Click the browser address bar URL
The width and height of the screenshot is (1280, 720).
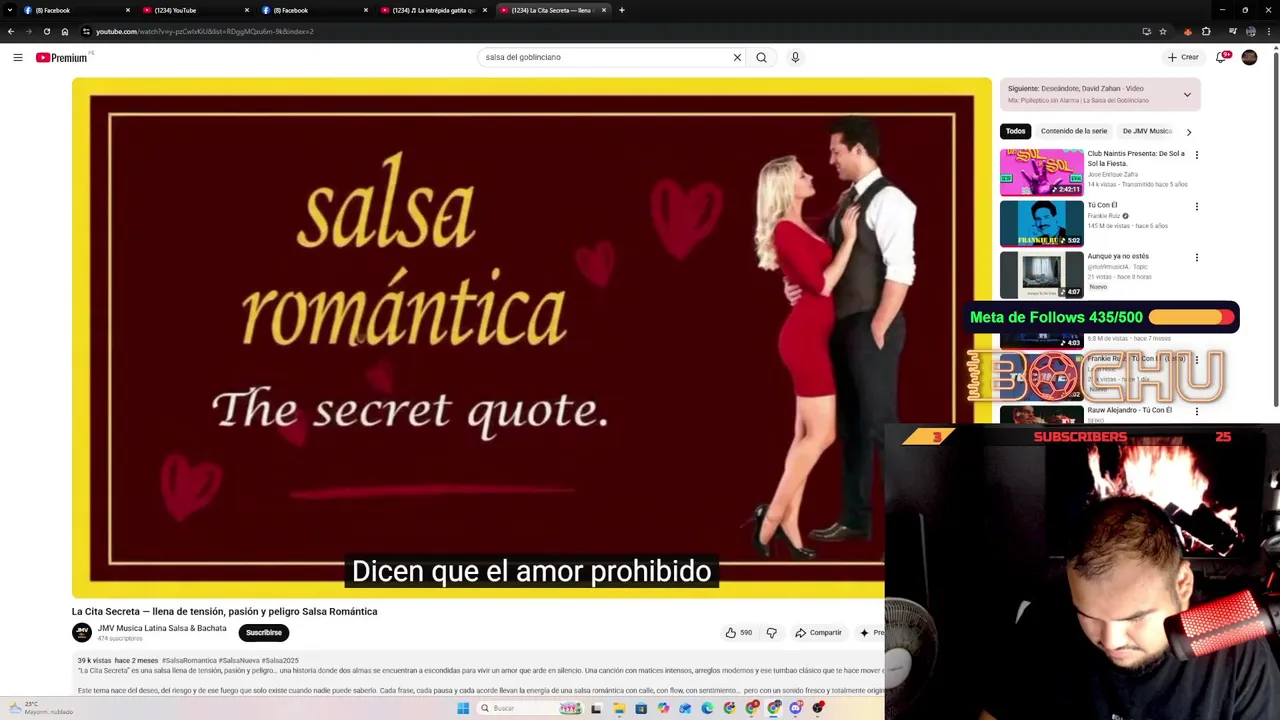point(205,31)
